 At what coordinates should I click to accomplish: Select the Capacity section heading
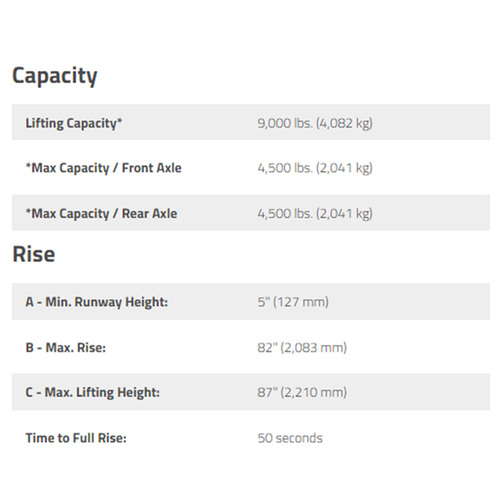[x=55, y=76]
